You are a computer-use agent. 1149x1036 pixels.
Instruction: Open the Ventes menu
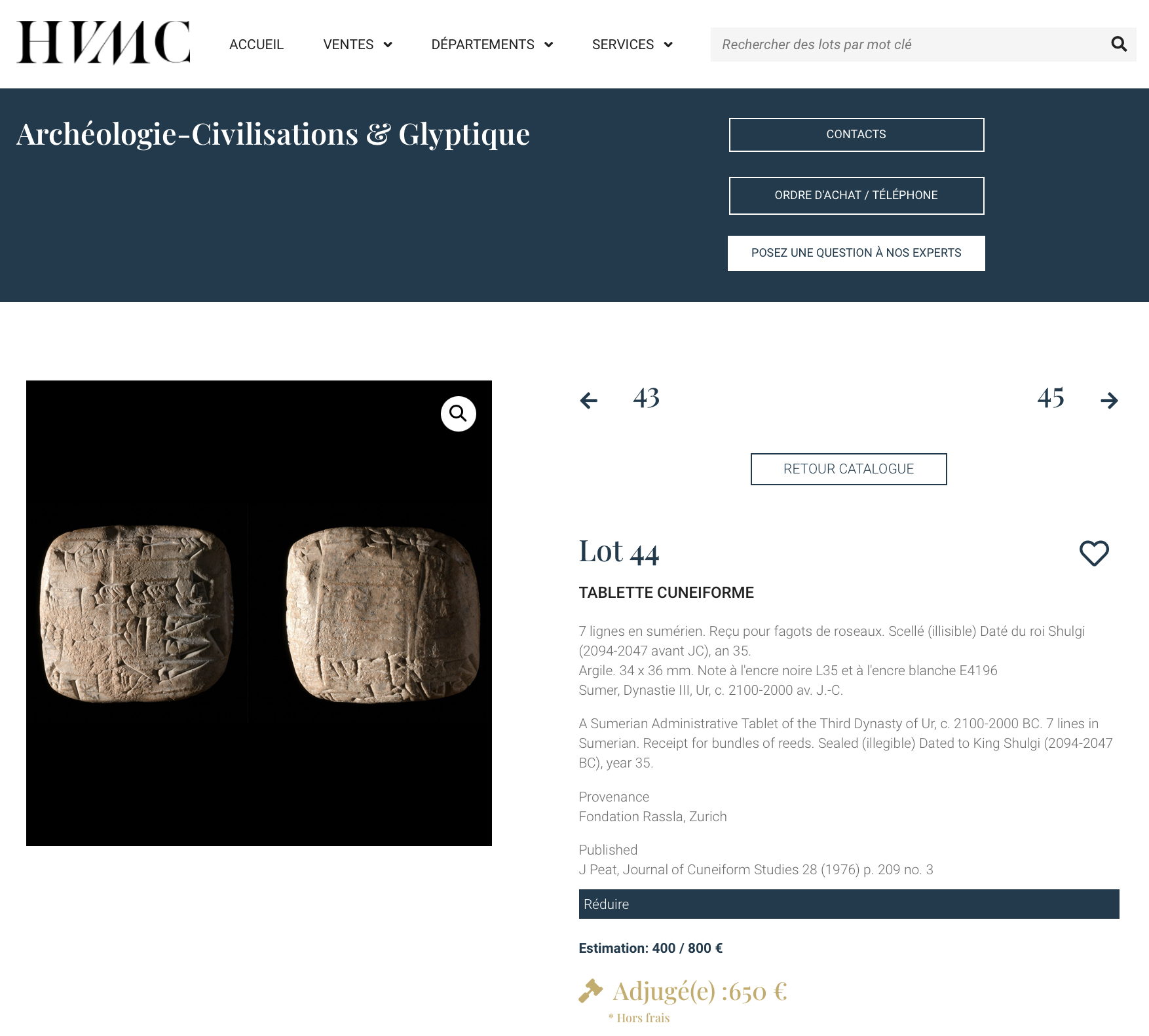point(348,45)
